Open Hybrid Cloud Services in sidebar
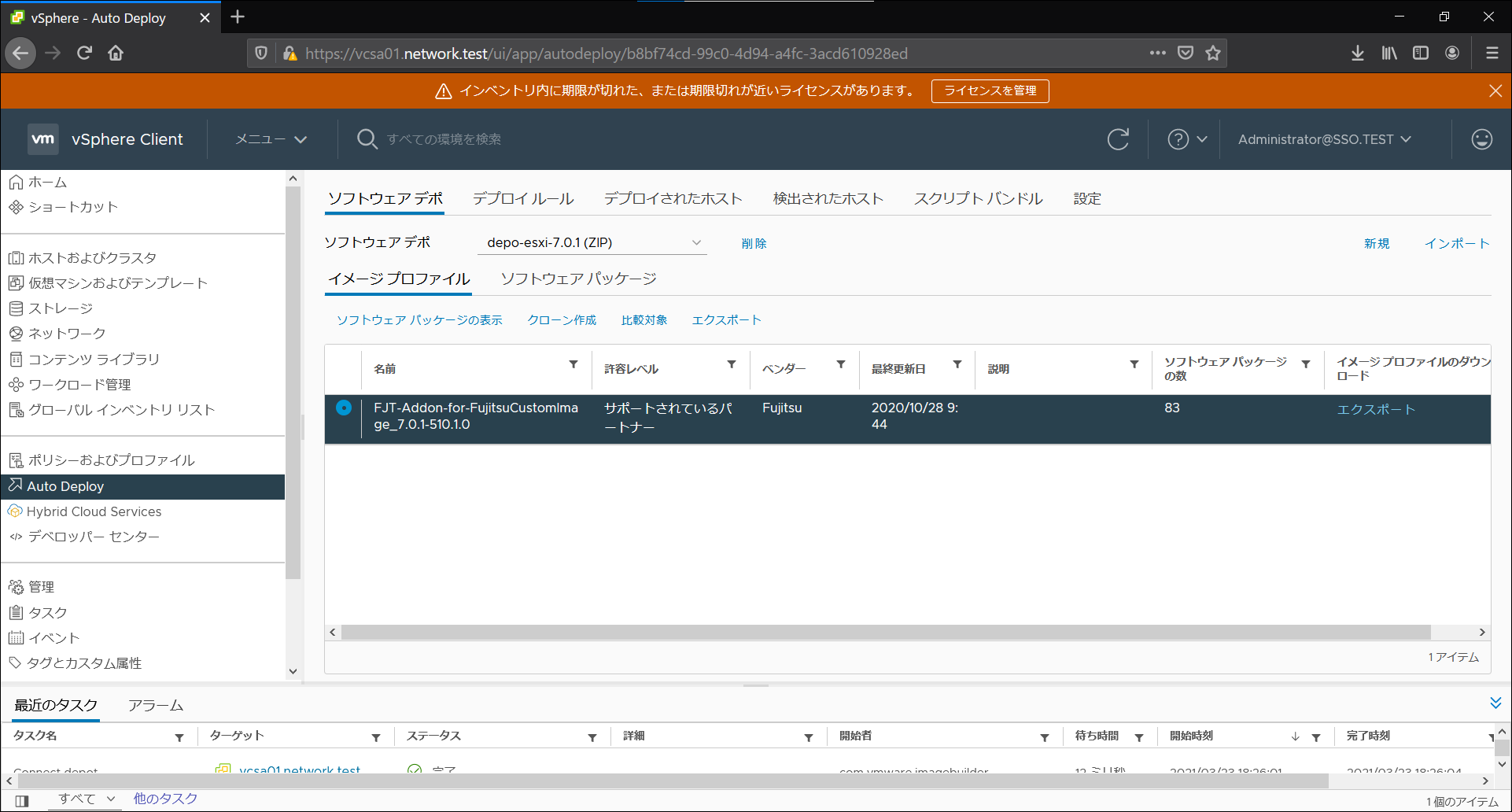This screenshot has width=1512, height=812. pyautogui.click(x=84, y=511)
